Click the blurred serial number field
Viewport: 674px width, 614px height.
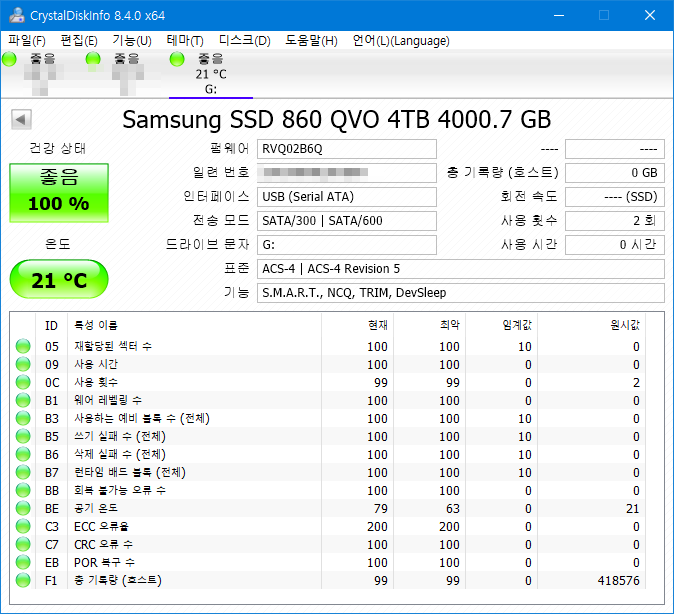click(347, 173)
